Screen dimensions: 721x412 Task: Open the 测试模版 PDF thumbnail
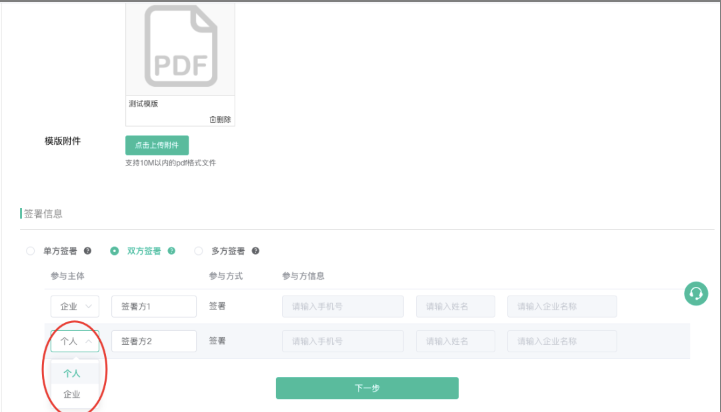tap(179, 48)
